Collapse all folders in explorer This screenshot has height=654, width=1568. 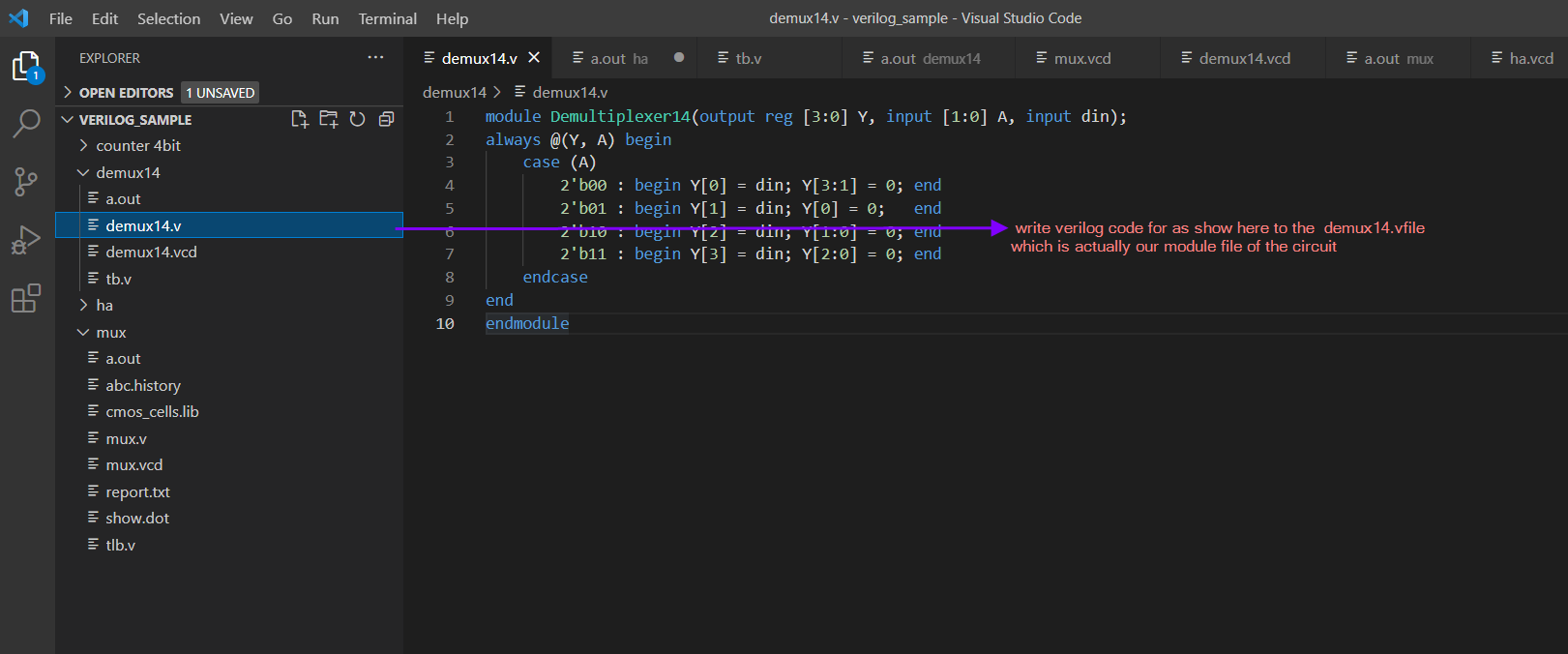pos(386,119)
